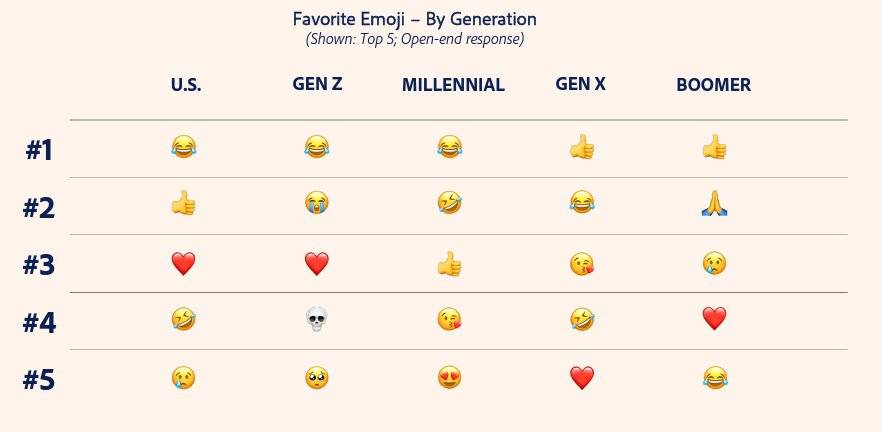The height and width of the screenshot is (432, 882).
Task: Click Millennial's #5 heart-eyes emoji
Action: click(x=449, y=377)
